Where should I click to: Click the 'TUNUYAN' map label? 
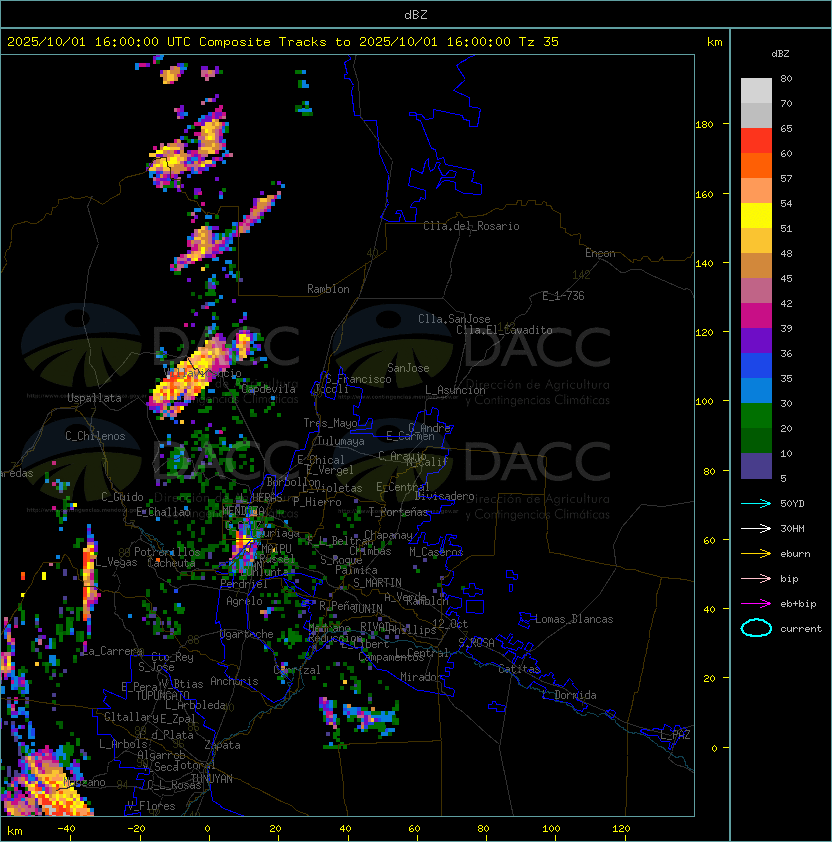click(212, 779)
